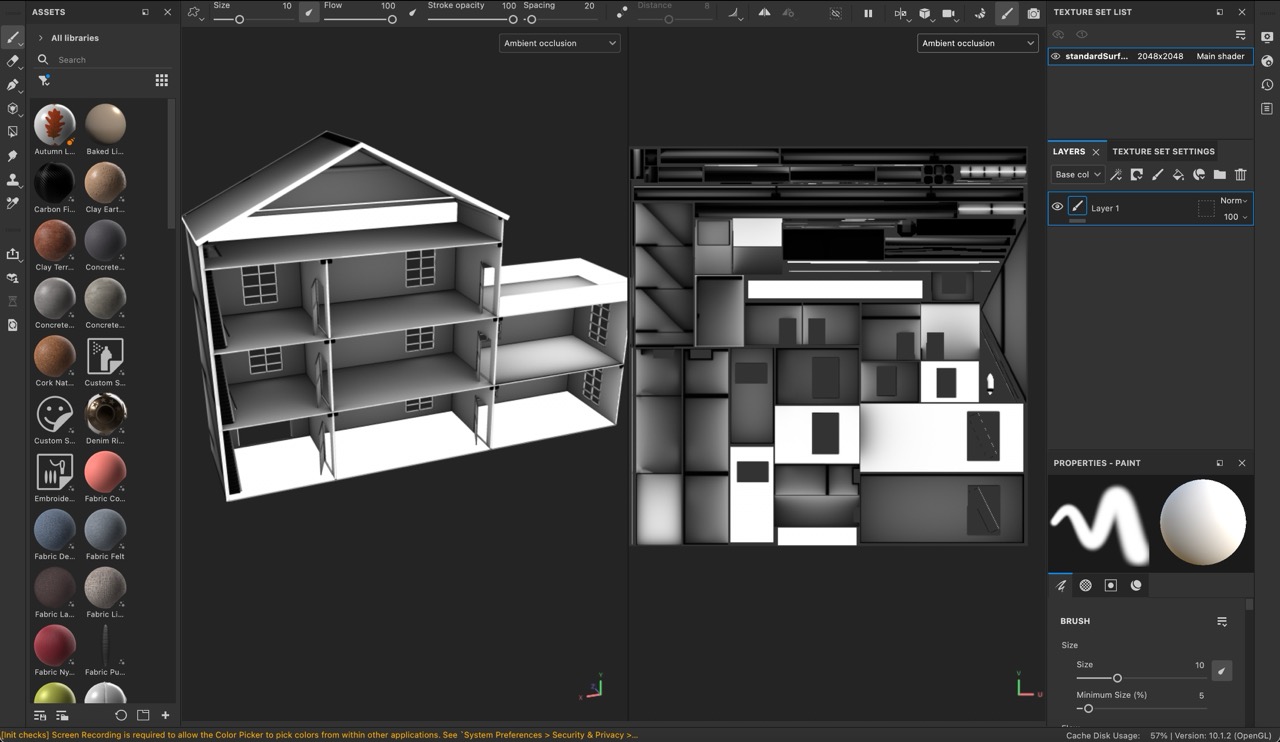Toggle pen pressure for brush size
Viewport: 1280px width, 742px height.
coord(309,13)
